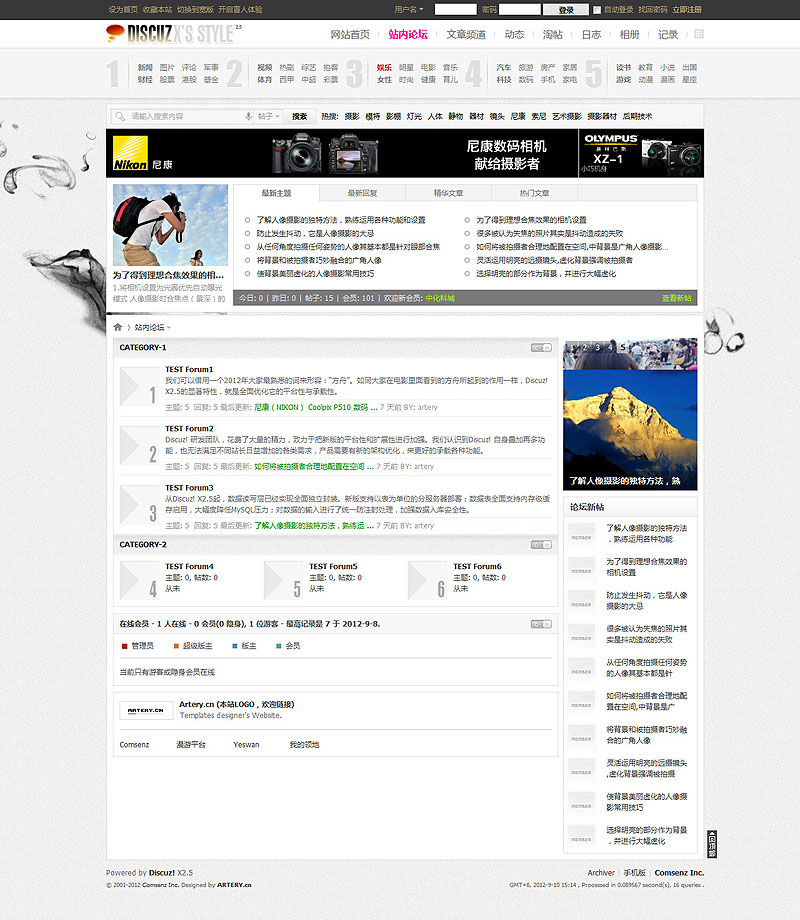Click the 找回密码 link
The height and width of the screenshot is (920, 800).
(x=653, y=9)
